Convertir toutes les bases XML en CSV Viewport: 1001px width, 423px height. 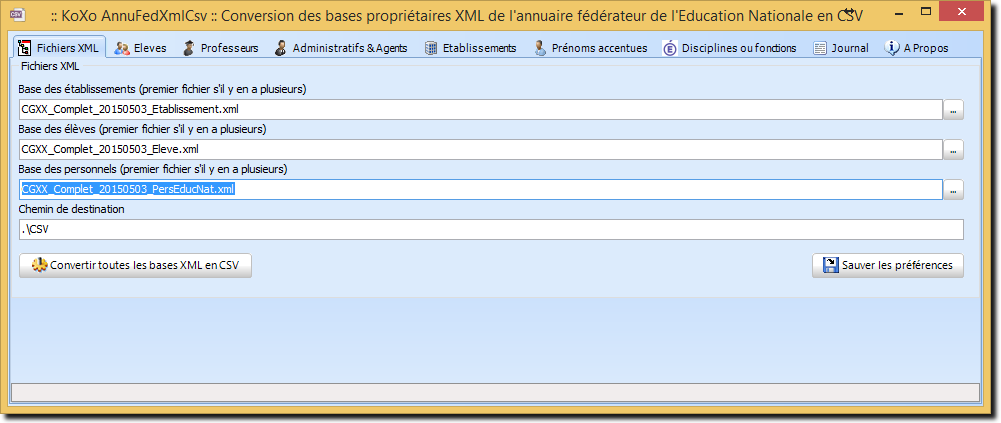tap(135, 265)
